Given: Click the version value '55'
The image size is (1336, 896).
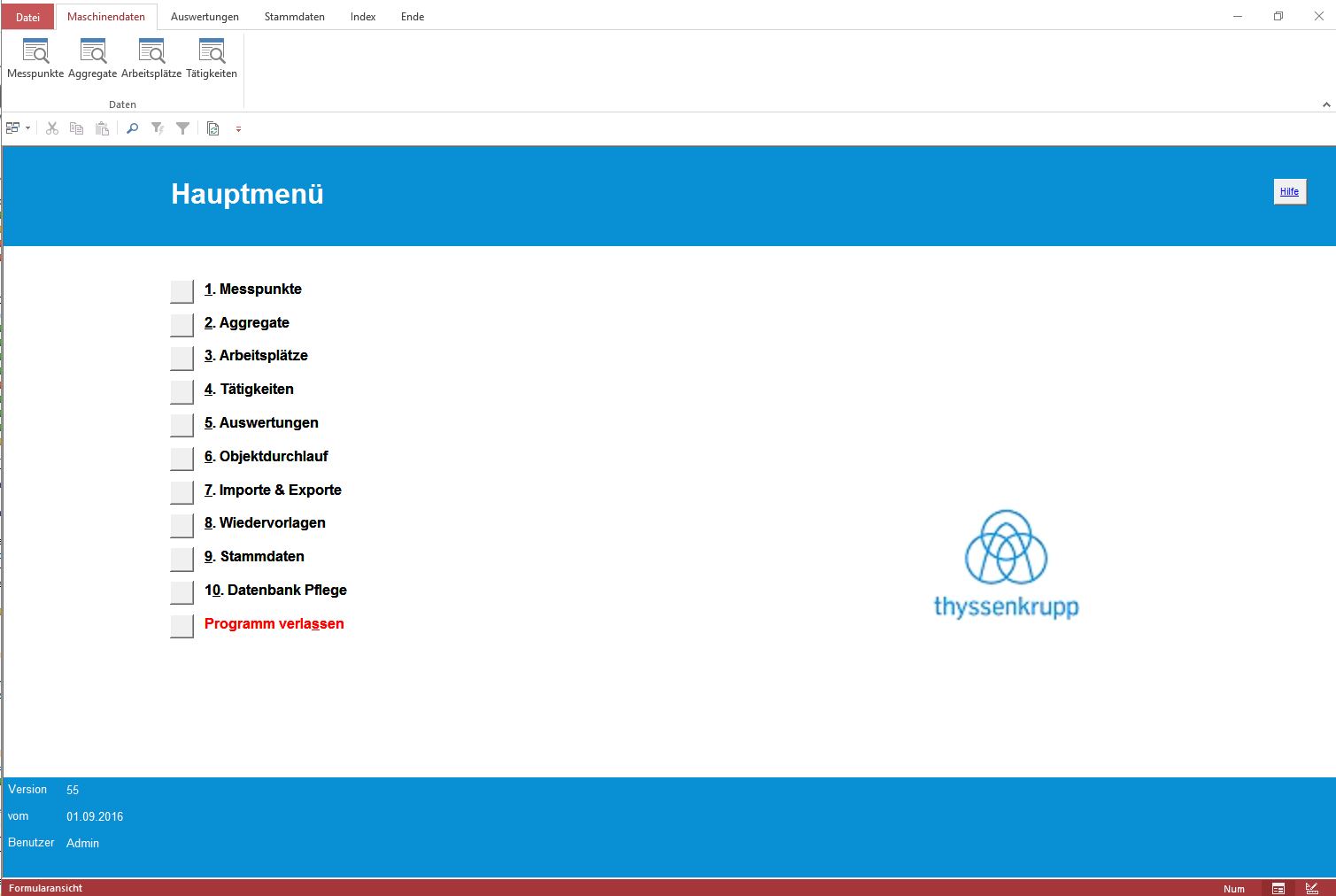Looking at the screenshot, I should coord(73,790).
